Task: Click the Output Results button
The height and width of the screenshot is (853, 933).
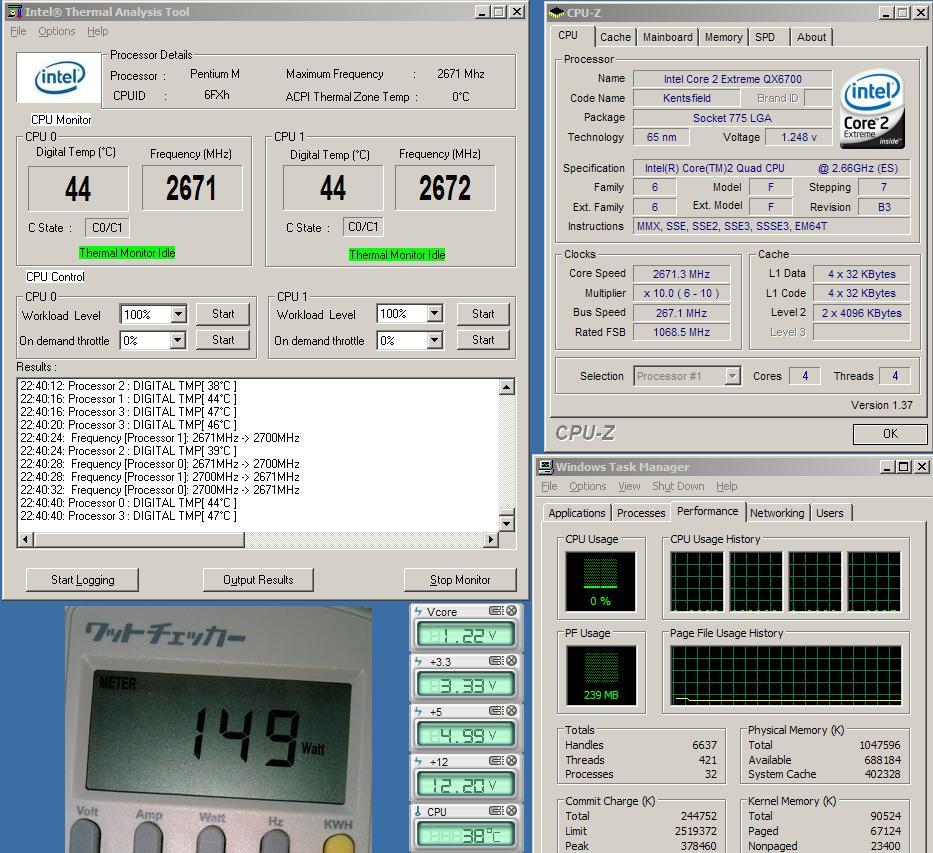Action: point(258,579)
